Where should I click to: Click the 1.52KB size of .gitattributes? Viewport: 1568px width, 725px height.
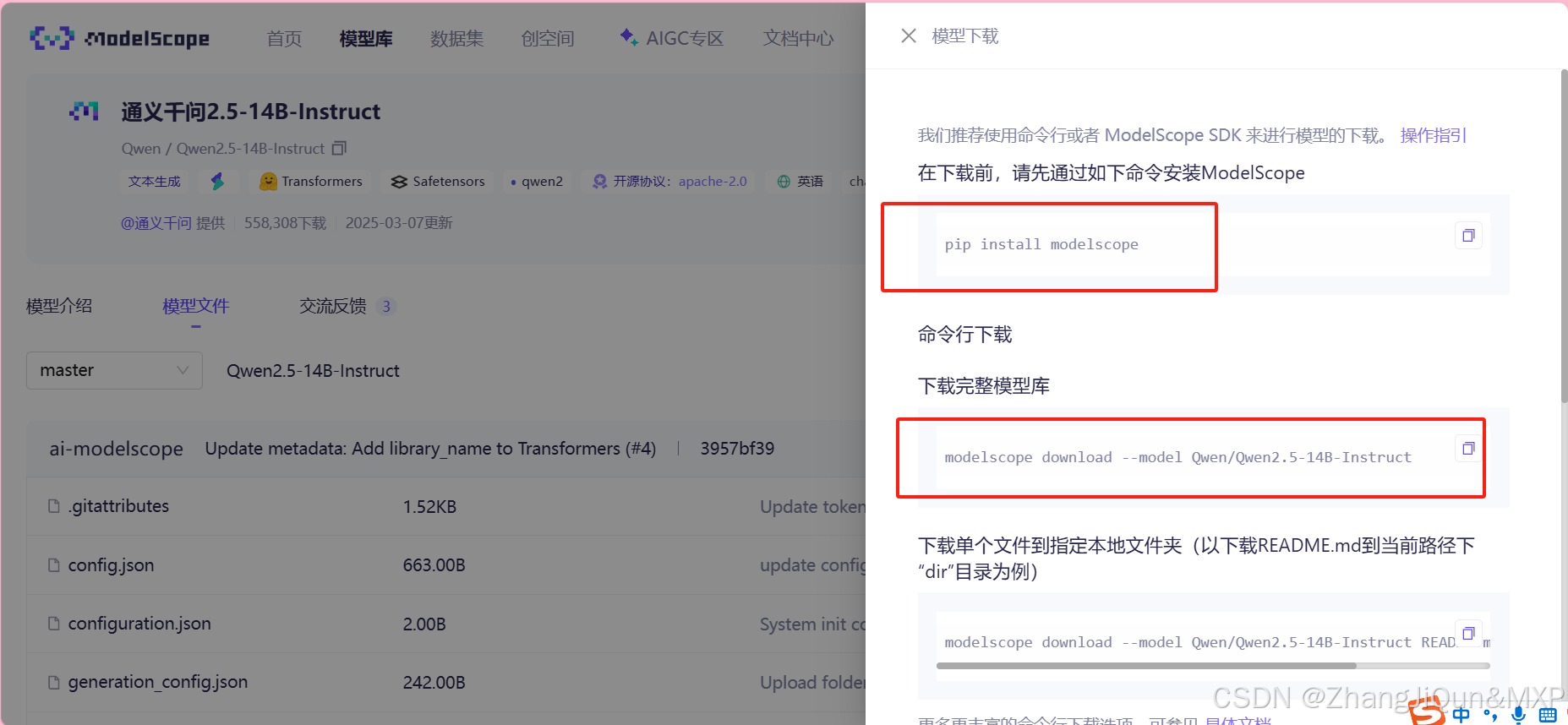(429, 507)
